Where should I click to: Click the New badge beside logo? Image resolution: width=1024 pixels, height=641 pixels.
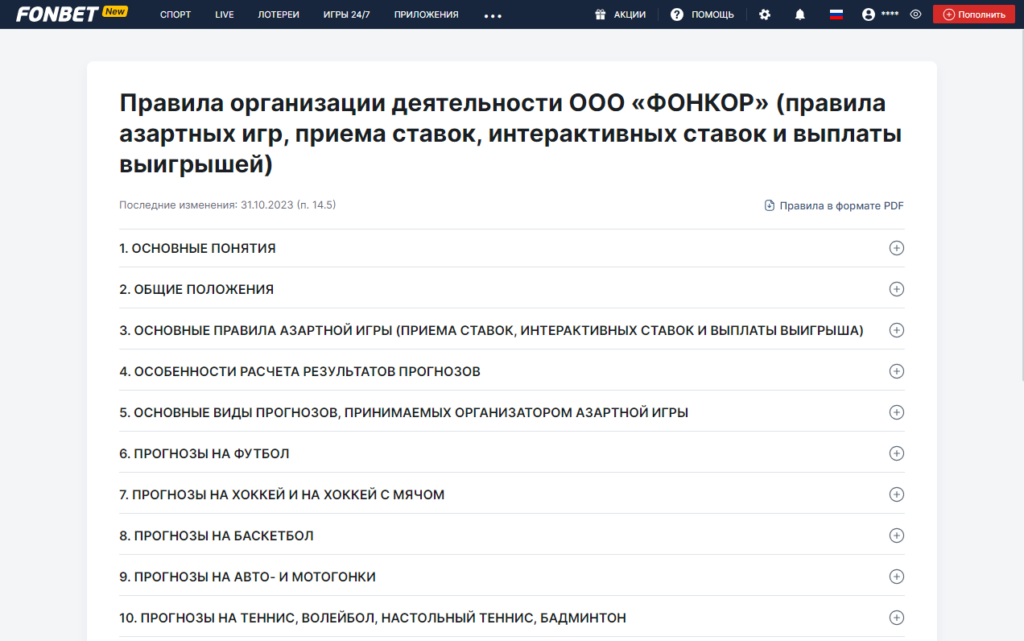coord(115,11)
